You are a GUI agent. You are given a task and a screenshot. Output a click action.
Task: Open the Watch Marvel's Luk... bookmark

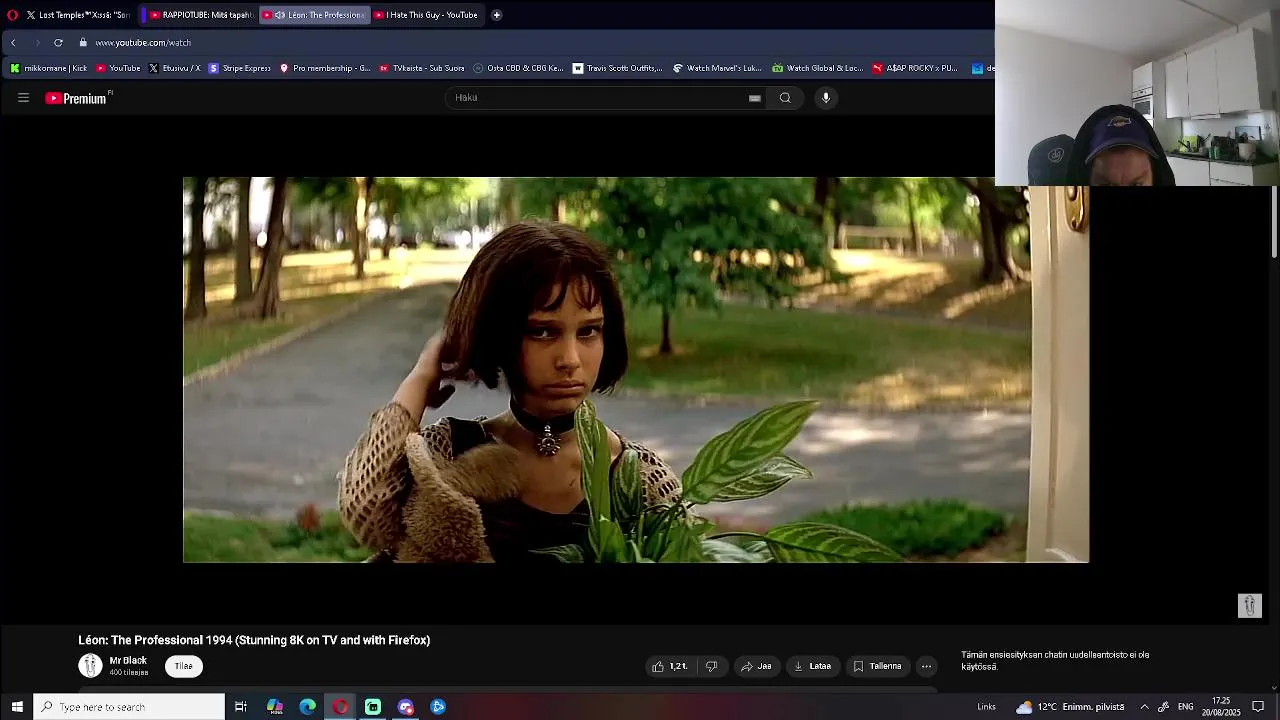click(x=717, y=68)
